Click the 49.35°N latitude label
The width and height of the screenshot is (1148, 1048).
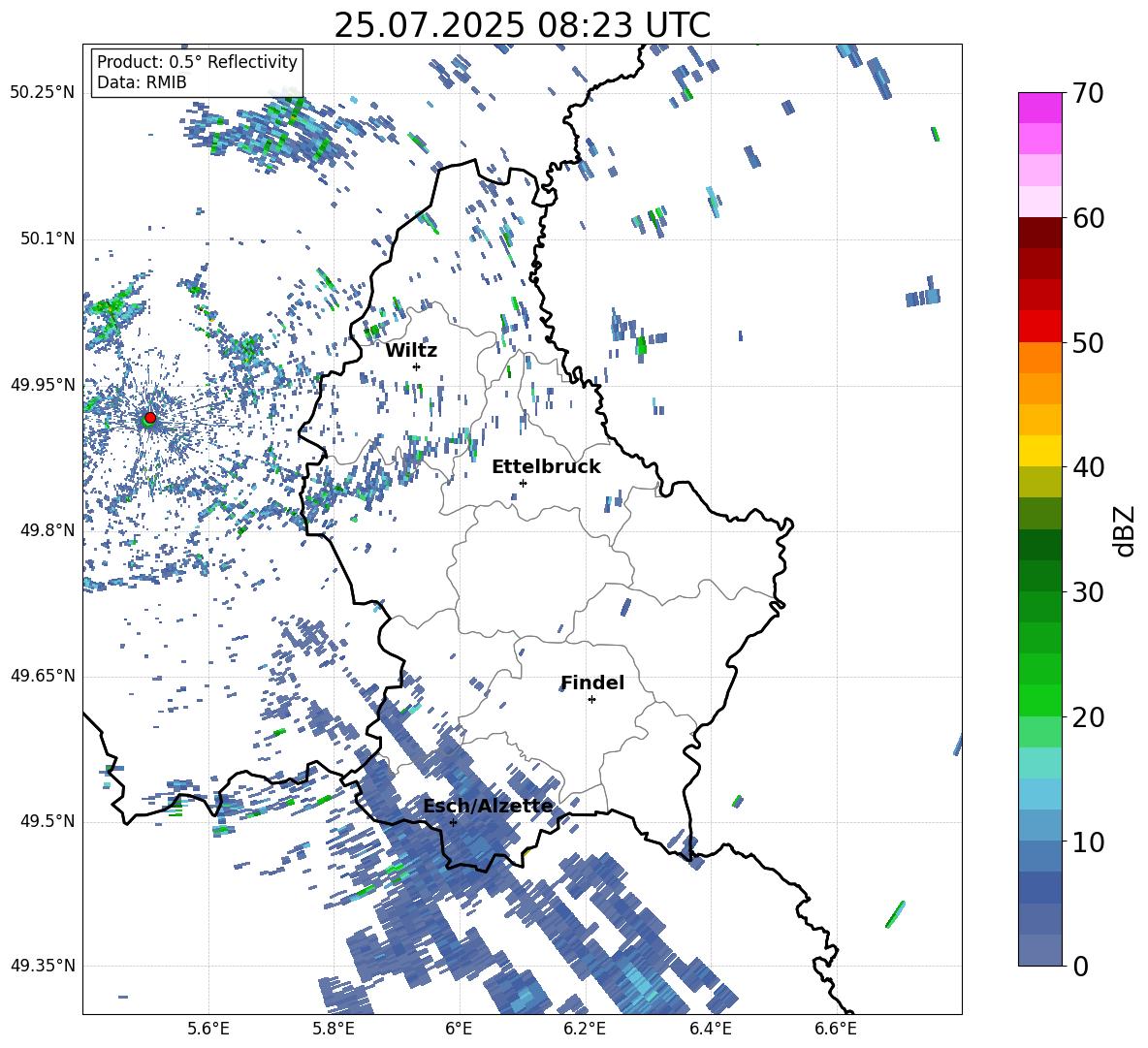43,966
